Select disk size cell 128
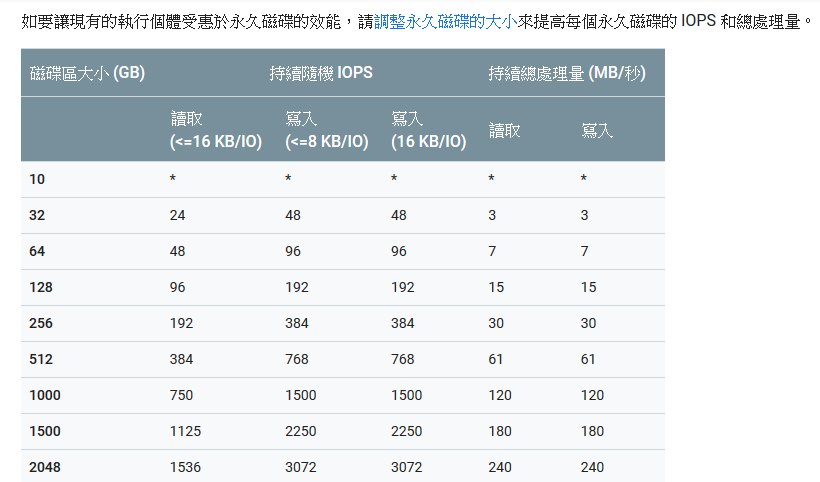Viewport: 820px width, 482px height. [41, 288]
